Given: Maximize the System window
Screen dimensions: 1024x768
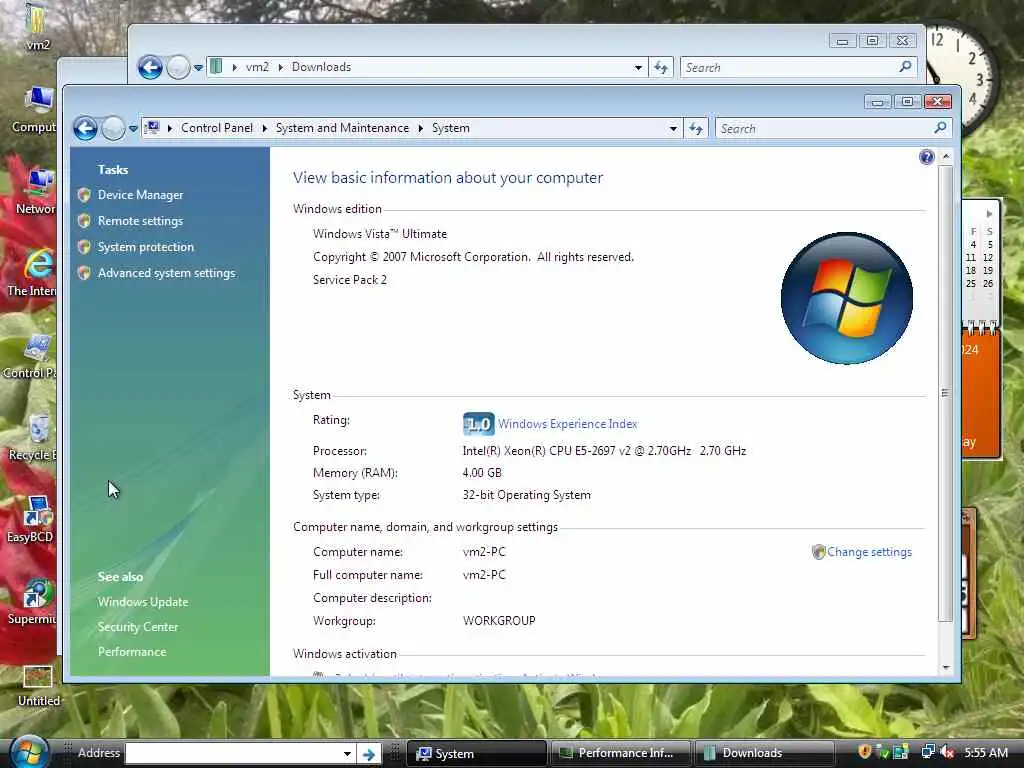Looking at the screenshot, I should point(907,102).
